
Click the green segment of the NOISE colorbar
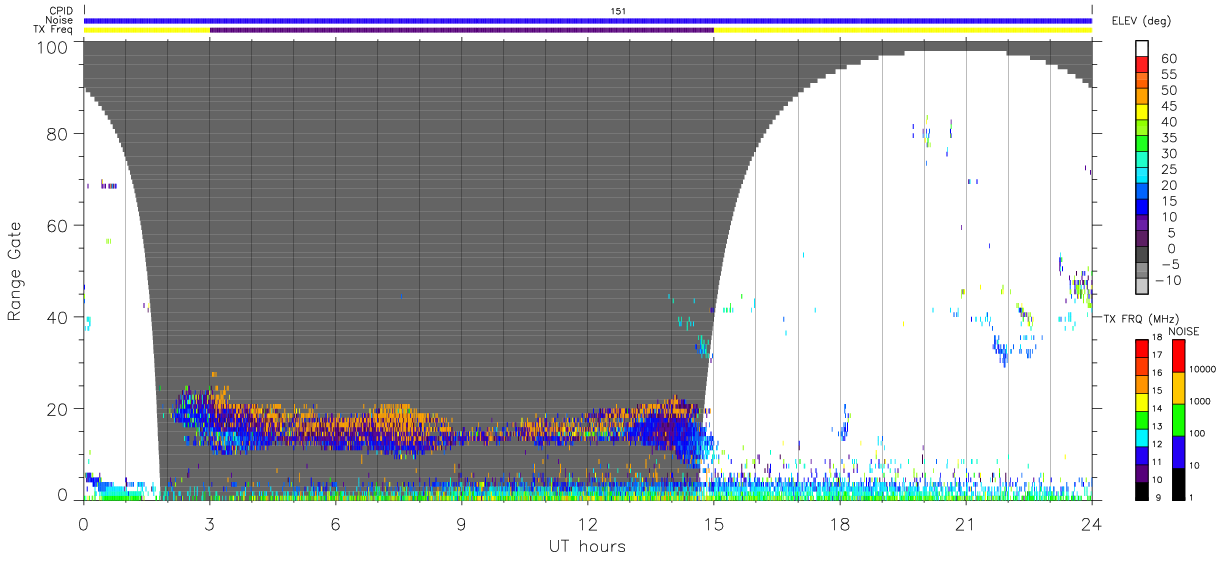point(1178,419)
